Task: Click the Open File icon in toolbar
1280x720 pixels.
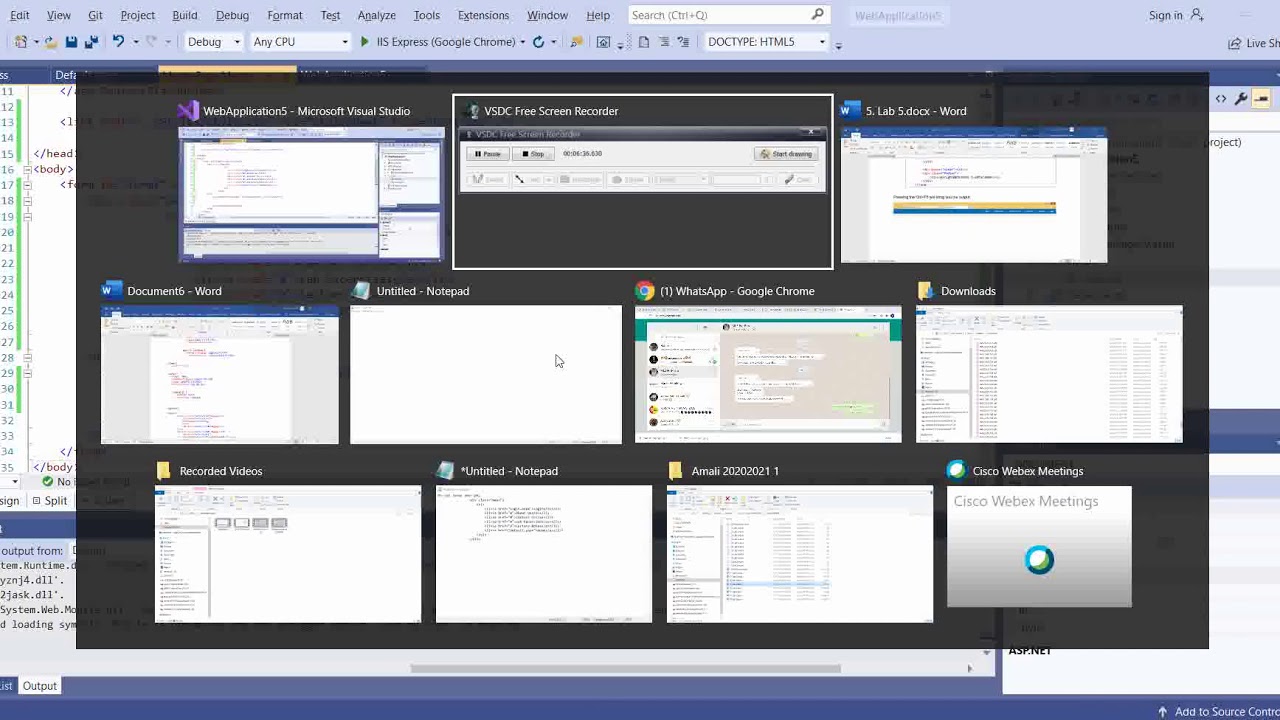Action: click(49, 42)
